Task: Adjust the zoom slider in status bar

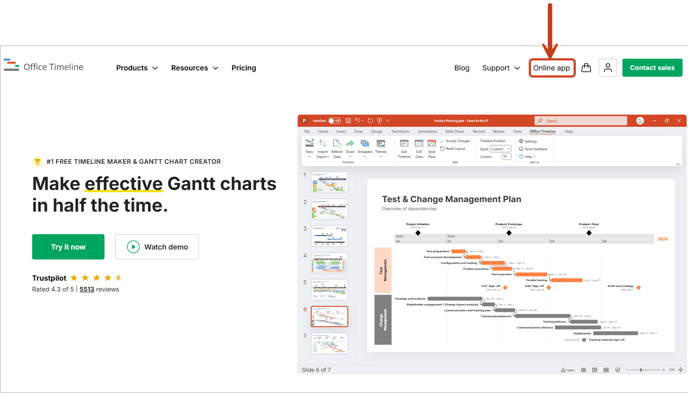Action: click(x=641, y=370)
